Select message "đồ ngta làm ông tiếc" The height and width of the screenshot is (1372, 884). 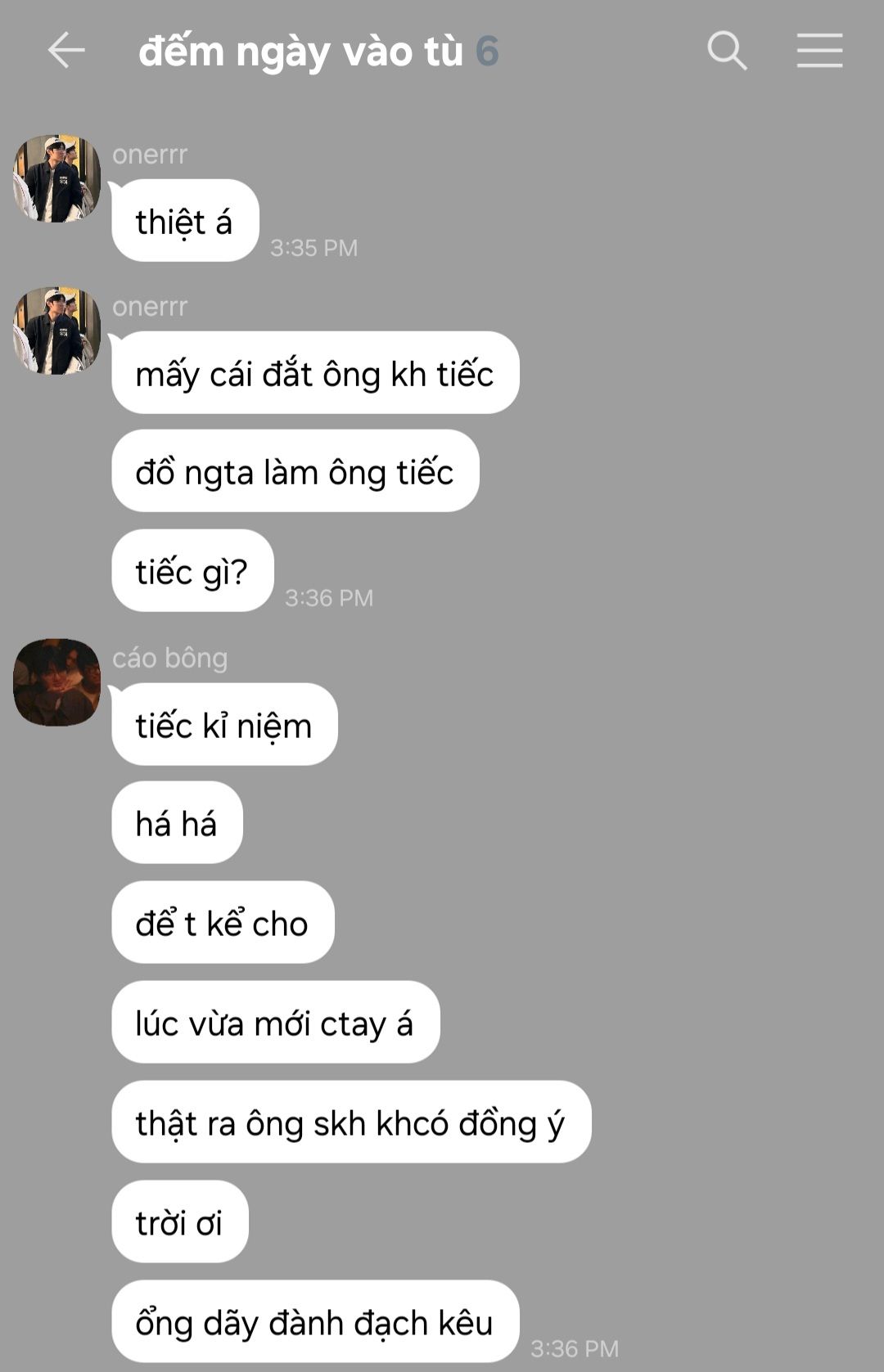coord(295,471)
